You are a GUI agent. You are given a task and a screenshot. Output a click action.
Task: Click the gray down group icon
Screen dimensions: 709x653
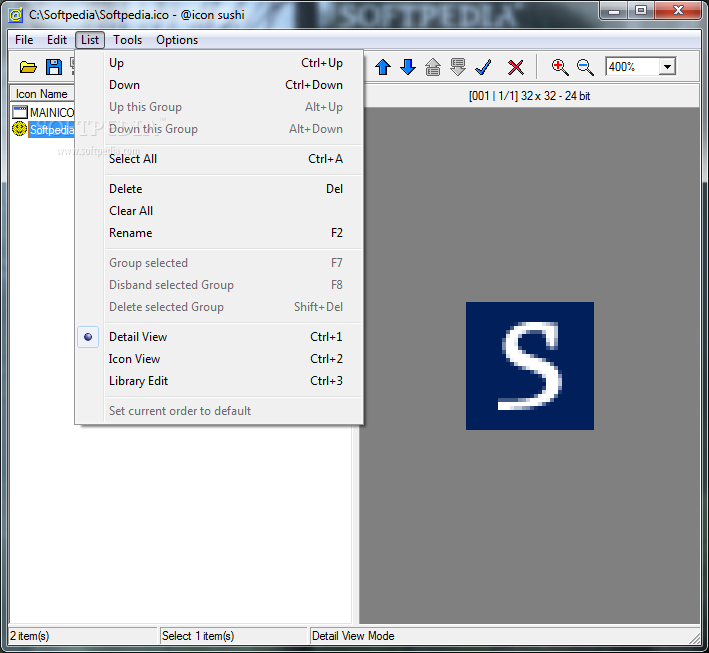458,67
